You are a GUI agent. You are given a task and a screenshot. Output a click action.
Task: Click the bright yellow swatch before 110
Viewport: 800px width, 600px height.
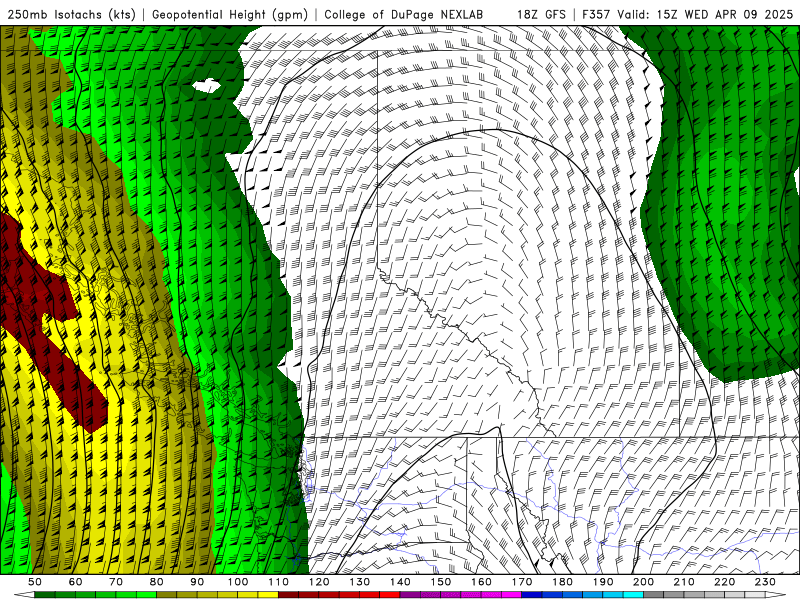pyautogui.click(x=268, y=595)
